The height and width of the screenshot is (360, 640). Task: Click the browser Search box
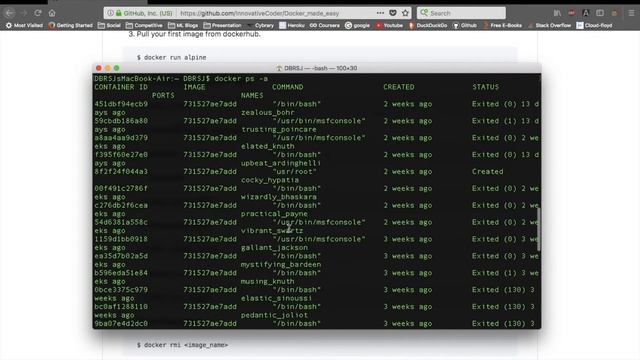[461, 13]
